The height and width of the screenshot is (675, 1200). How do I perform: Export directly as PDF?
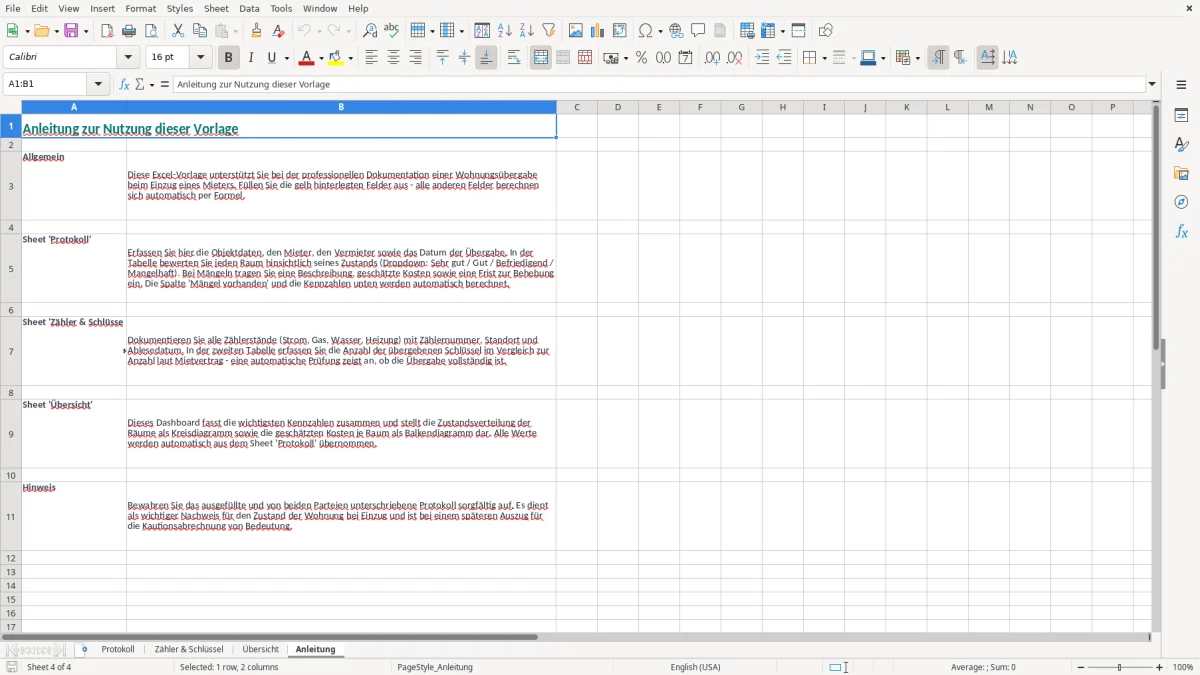point(107,31)
